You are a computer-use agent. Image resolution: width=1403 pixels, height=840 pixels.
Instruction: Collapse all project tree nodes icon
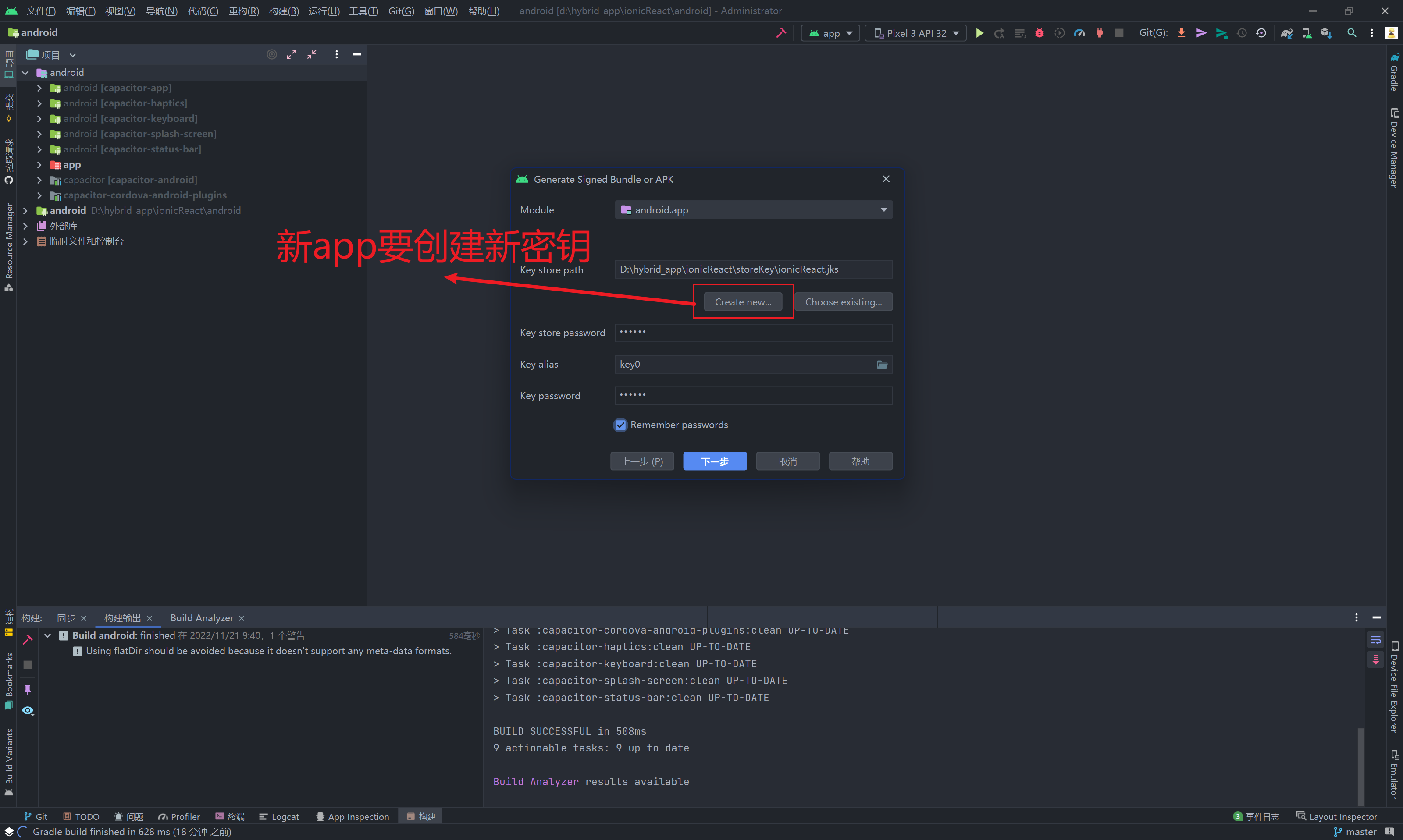point(312,54)
